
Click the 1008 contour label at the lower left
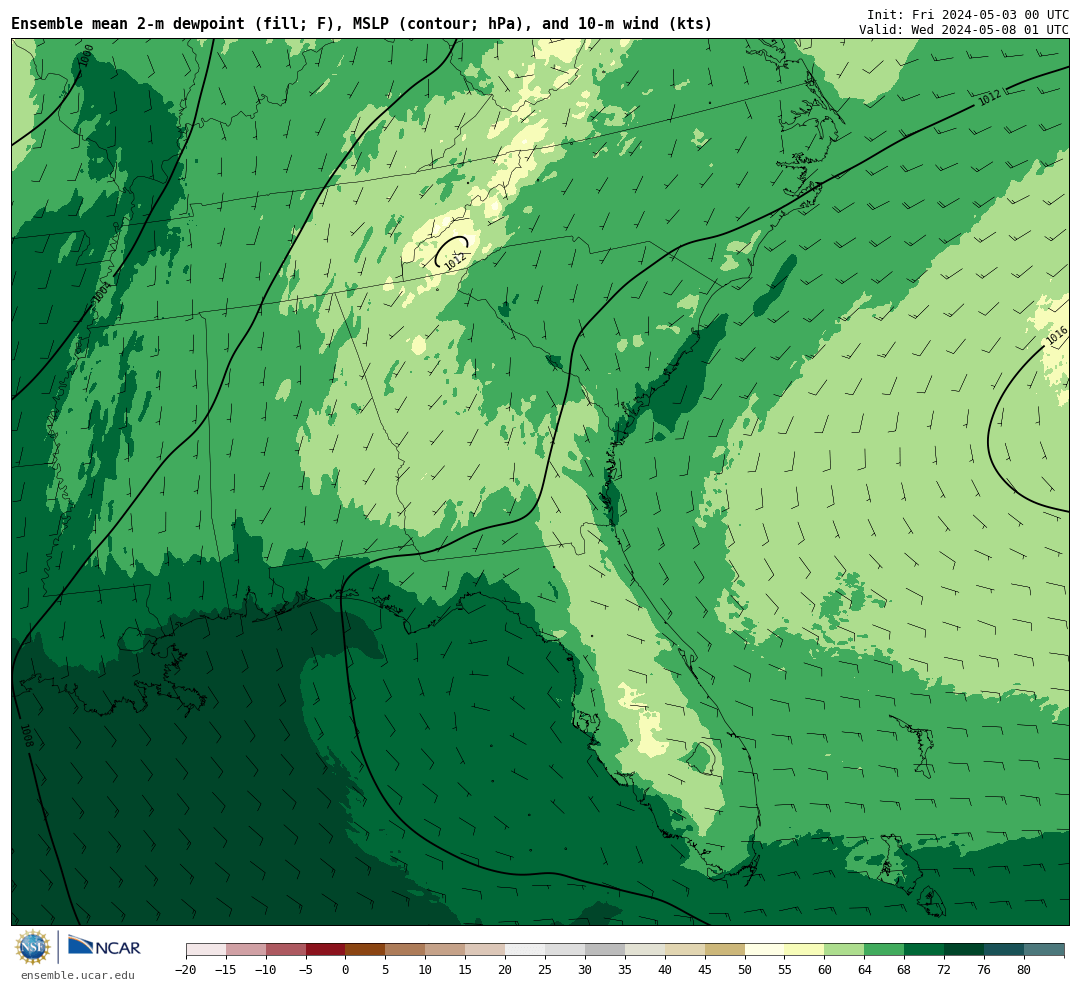click(x=27, y=736)
